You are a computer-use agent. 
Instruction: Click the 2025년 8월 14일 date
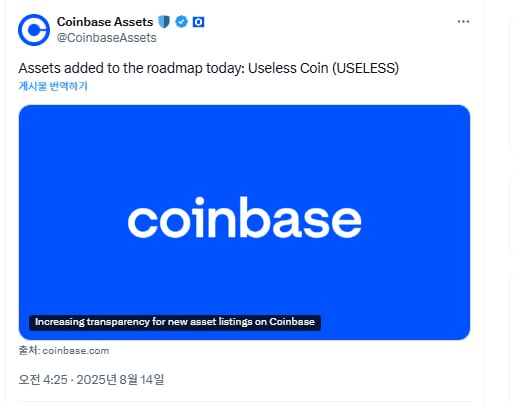(120, 380)
